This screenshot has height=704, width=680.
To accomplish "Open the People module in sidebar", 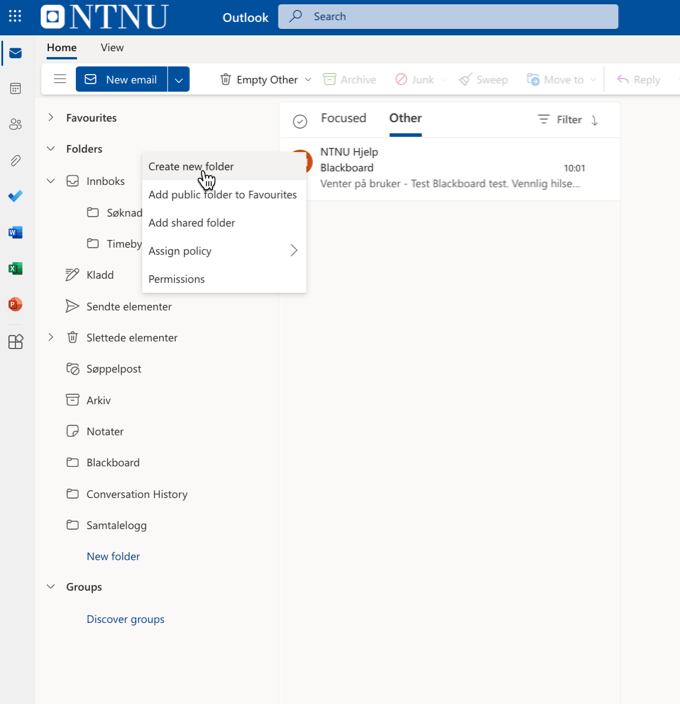I will (15, 124).
